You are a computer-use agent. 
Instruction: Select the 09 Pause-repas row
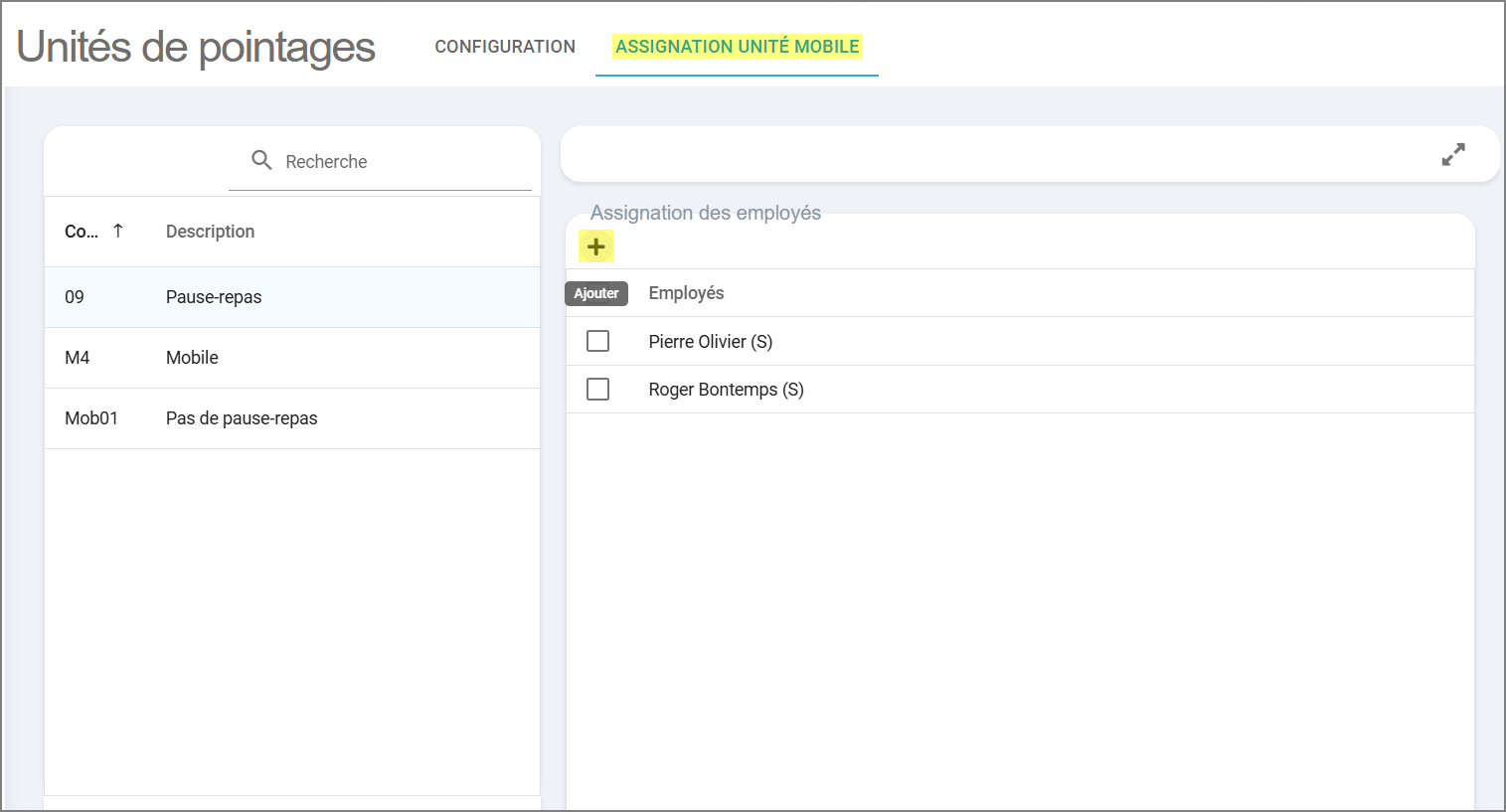292,297
